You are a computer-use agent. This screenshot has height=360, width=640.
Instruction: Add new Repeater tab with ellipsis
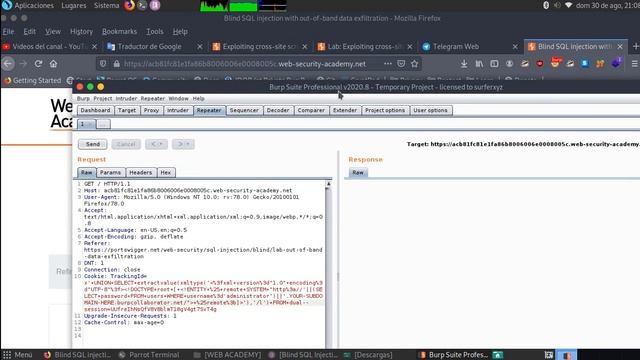tap(103, 124)
